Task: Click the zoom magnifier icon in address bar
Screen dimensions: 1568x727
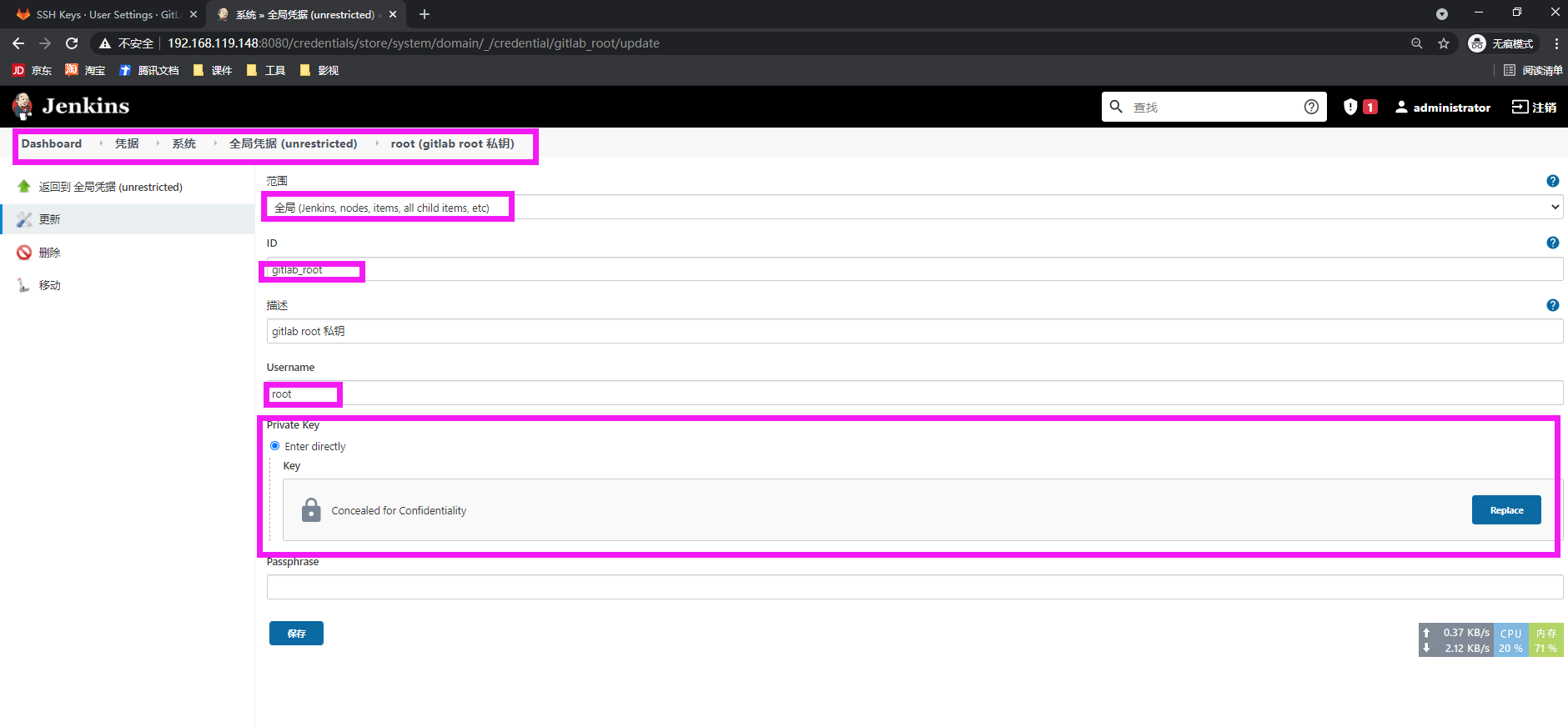Action: coord(1416,43)
